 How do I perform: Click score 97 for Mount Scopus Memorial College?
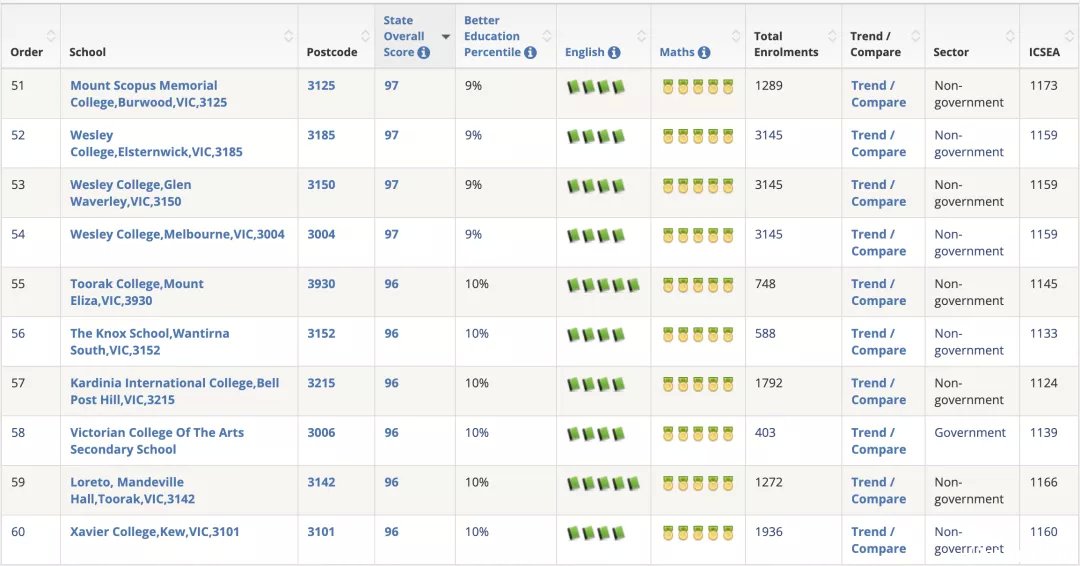391,85
